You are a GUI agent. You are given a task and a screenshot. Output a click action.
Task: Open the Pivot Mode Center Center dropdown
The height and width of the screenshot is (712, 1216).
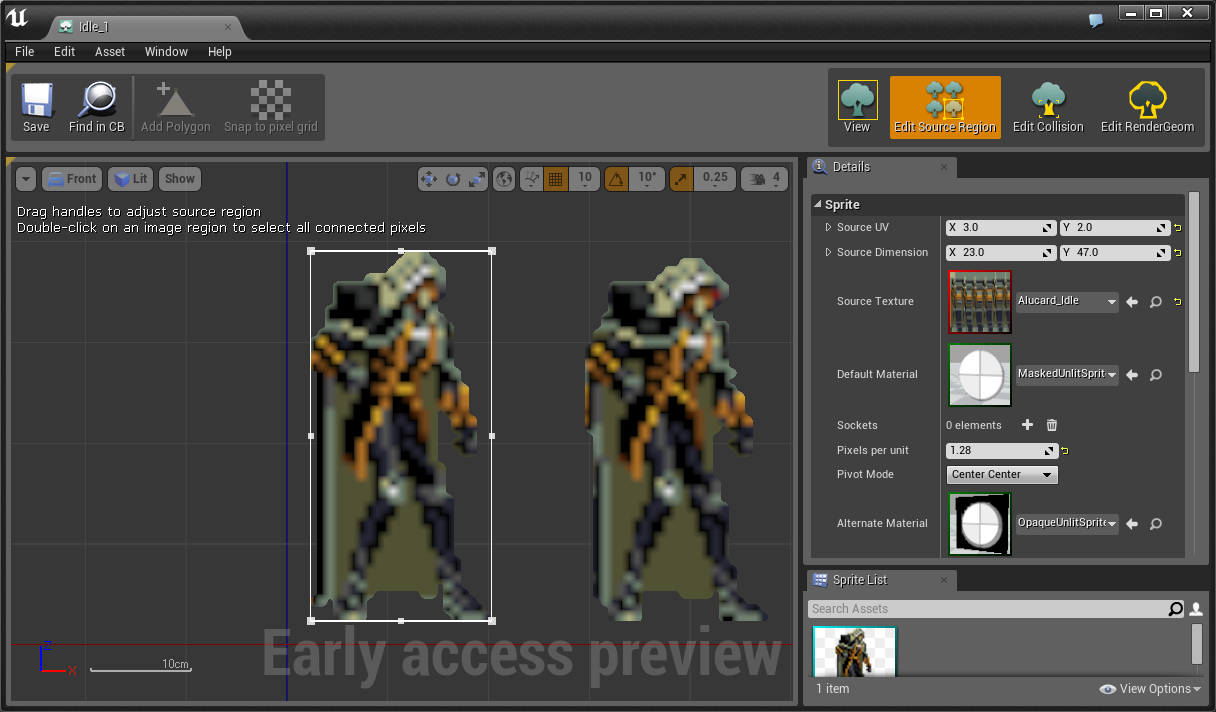[1001, 474]
